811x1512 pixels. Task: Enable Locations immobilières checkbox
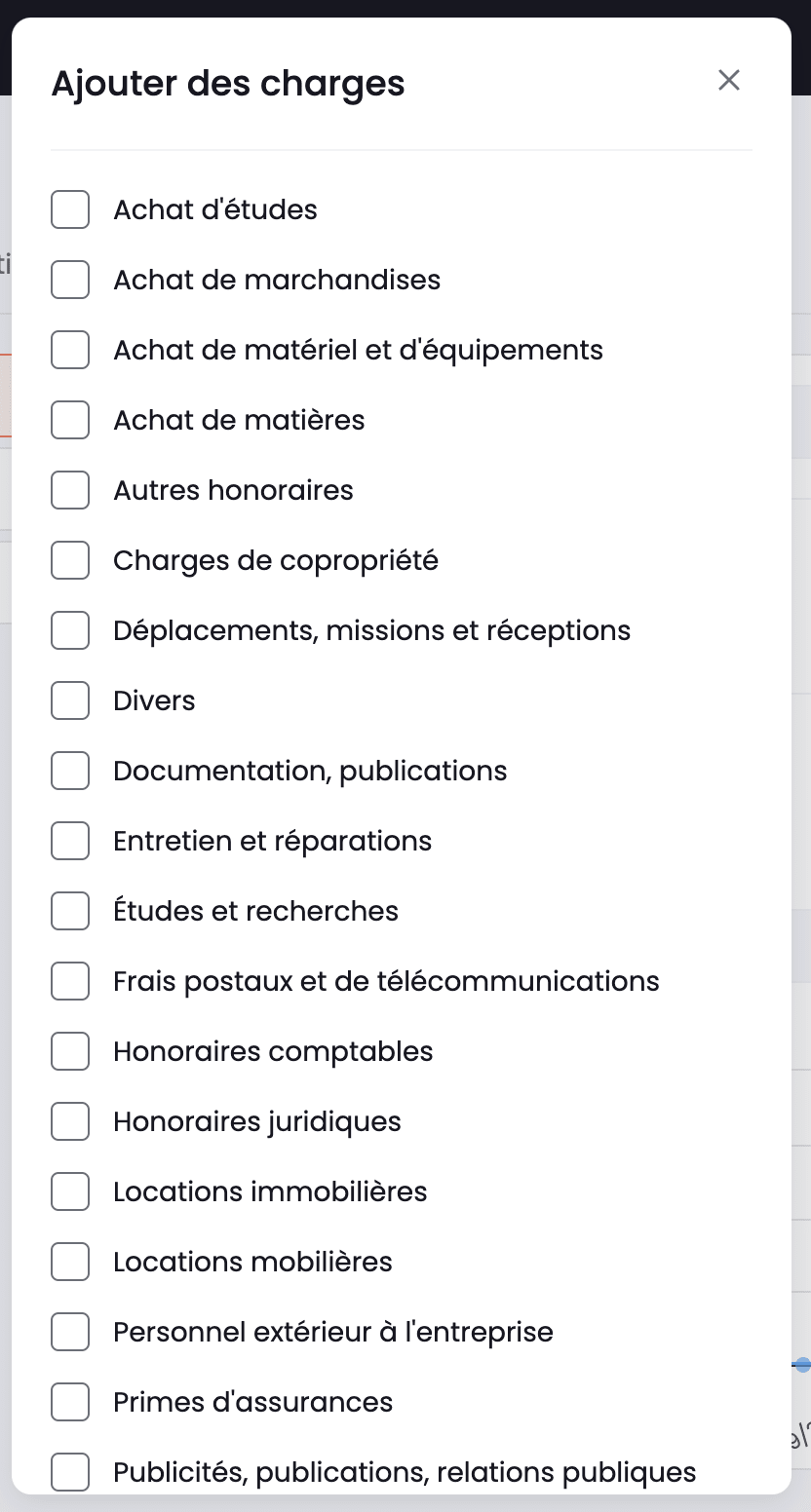click(x=70, y=1191)
